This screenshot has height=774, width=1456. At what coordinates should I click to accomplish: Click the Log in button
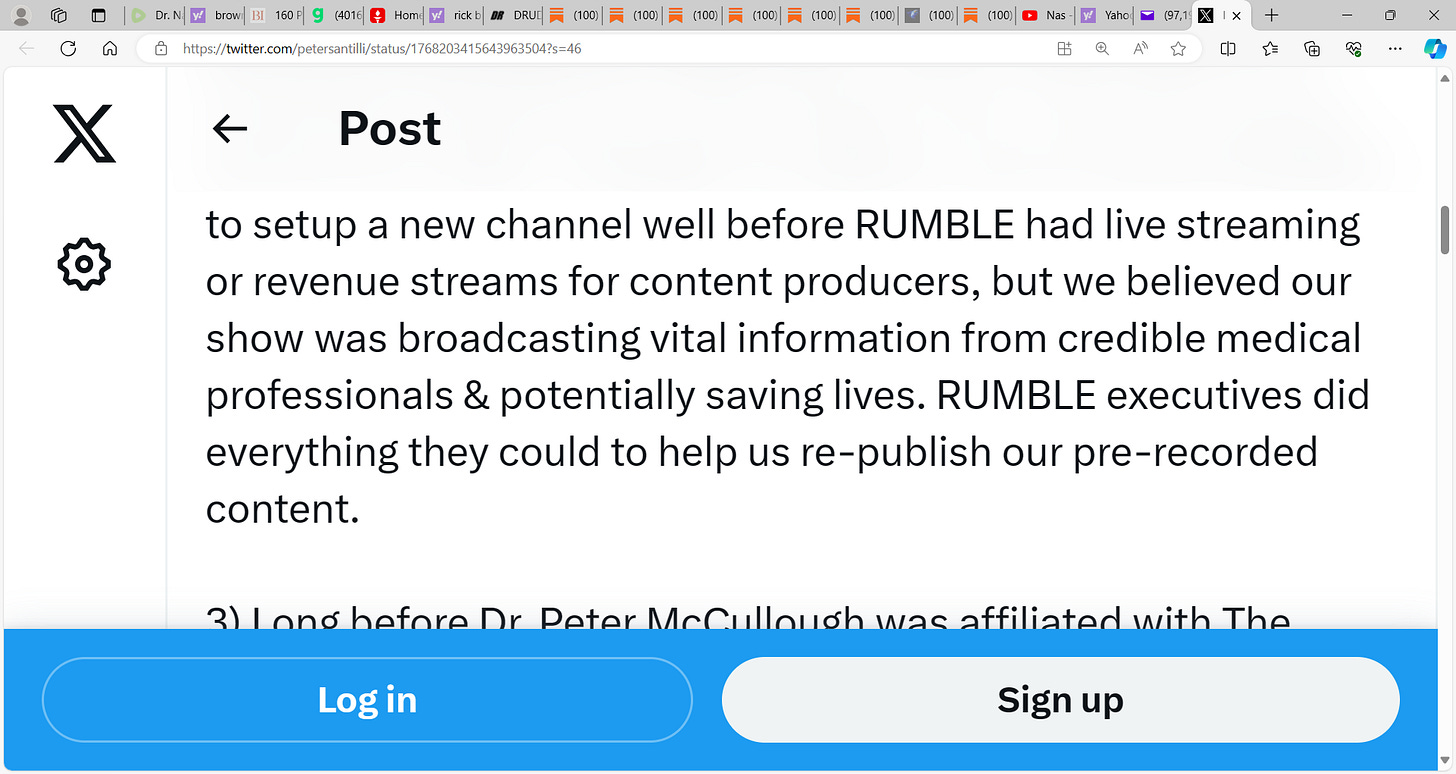click(x=367, y=700)
